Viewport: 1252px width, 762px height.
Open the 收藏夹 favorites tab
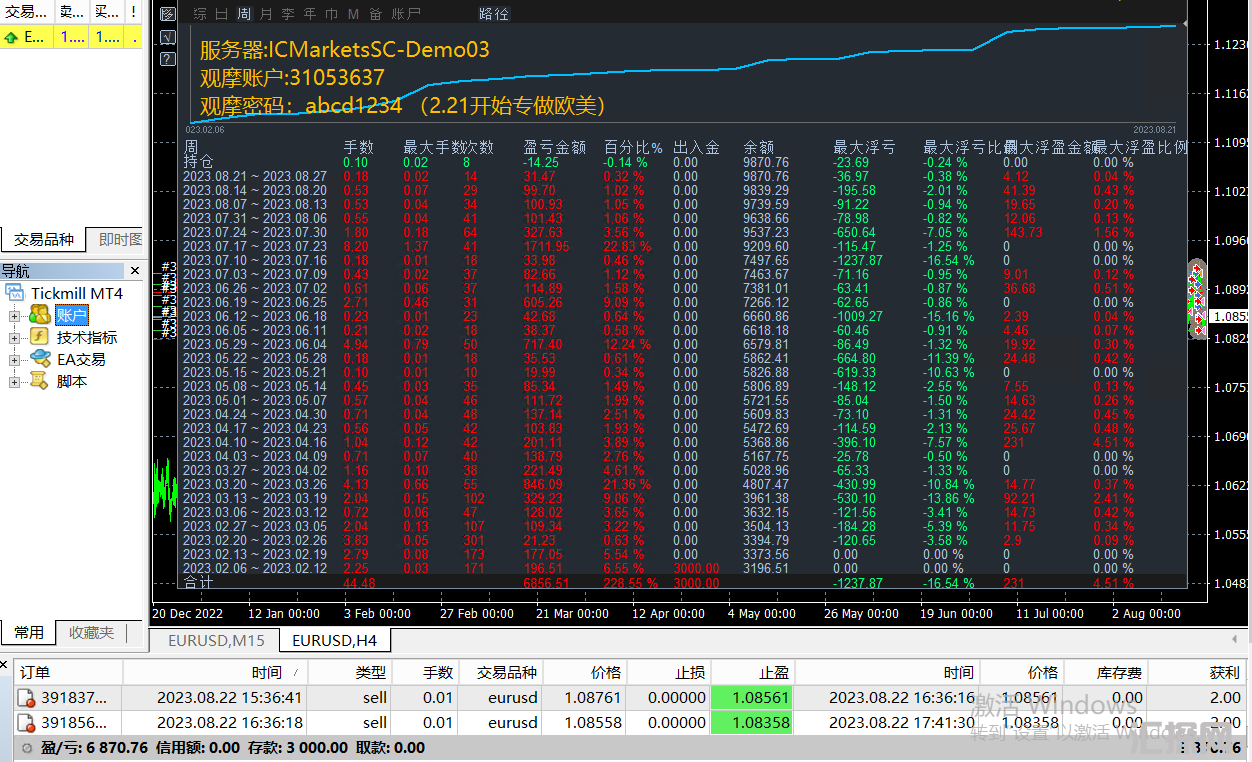point(91,633)
